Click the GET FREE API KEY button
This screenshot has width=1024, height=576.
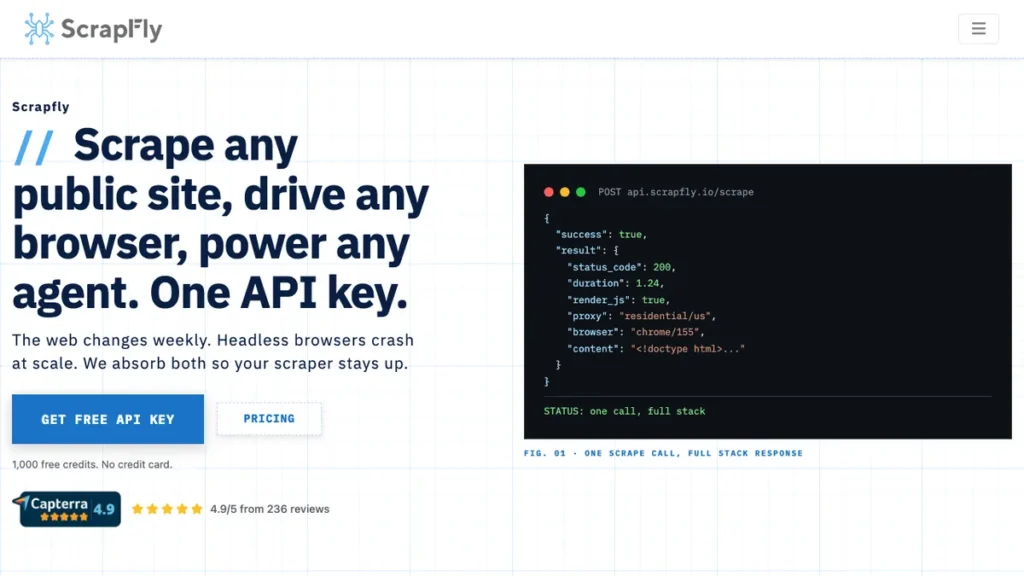[x=108, y=419]
